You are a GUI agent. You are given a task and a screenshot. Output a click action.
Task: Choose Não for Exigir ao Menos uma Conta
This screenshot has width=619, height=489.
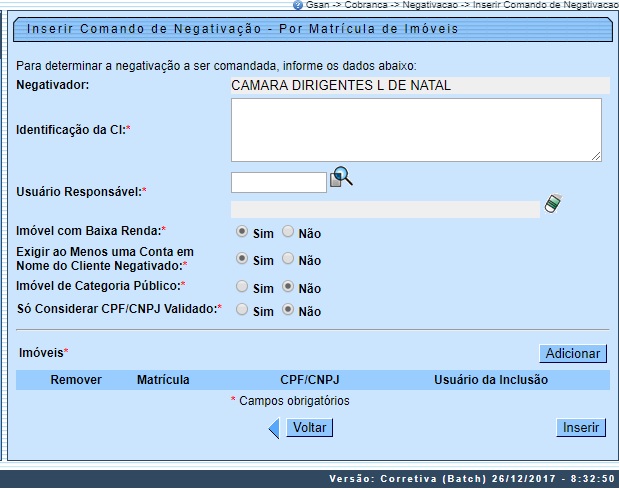point(288,259)
